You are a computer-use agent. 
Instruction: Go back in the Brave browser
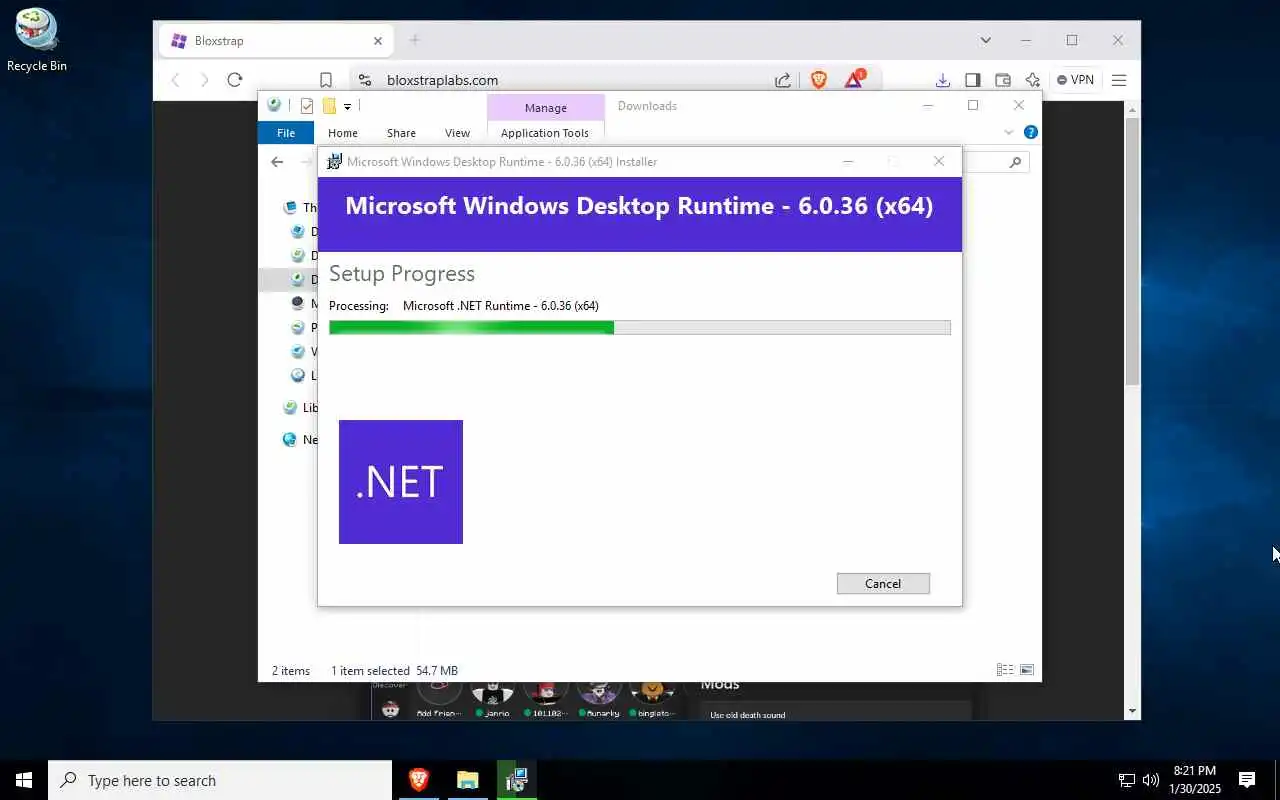point(176,80)
